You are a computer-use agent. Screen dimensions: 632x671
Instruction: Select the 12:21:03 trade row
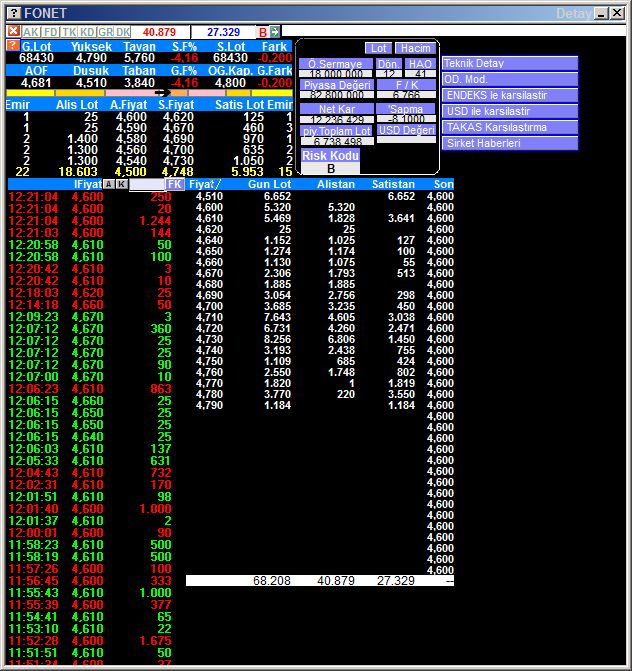coord(90,233)
